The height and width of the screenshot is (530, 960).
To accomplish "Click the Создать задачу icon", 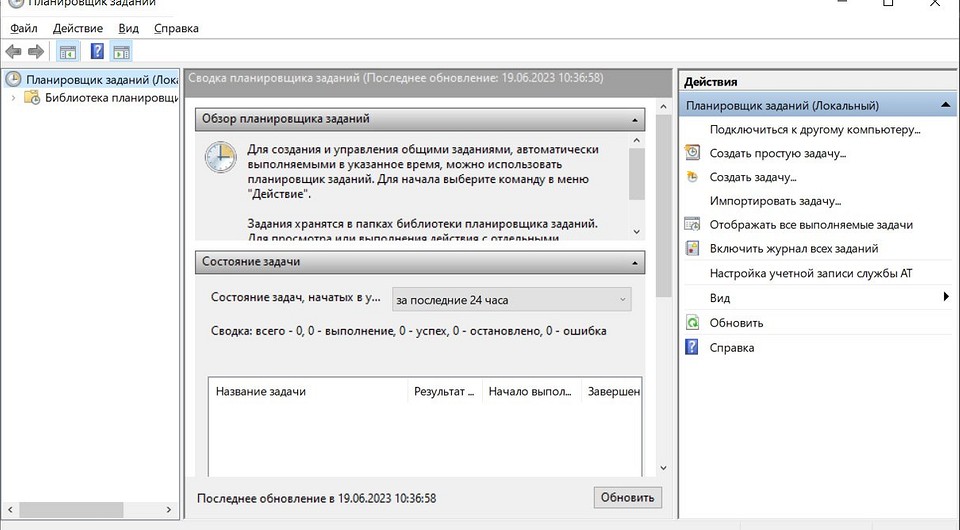I will click(692, 177).
